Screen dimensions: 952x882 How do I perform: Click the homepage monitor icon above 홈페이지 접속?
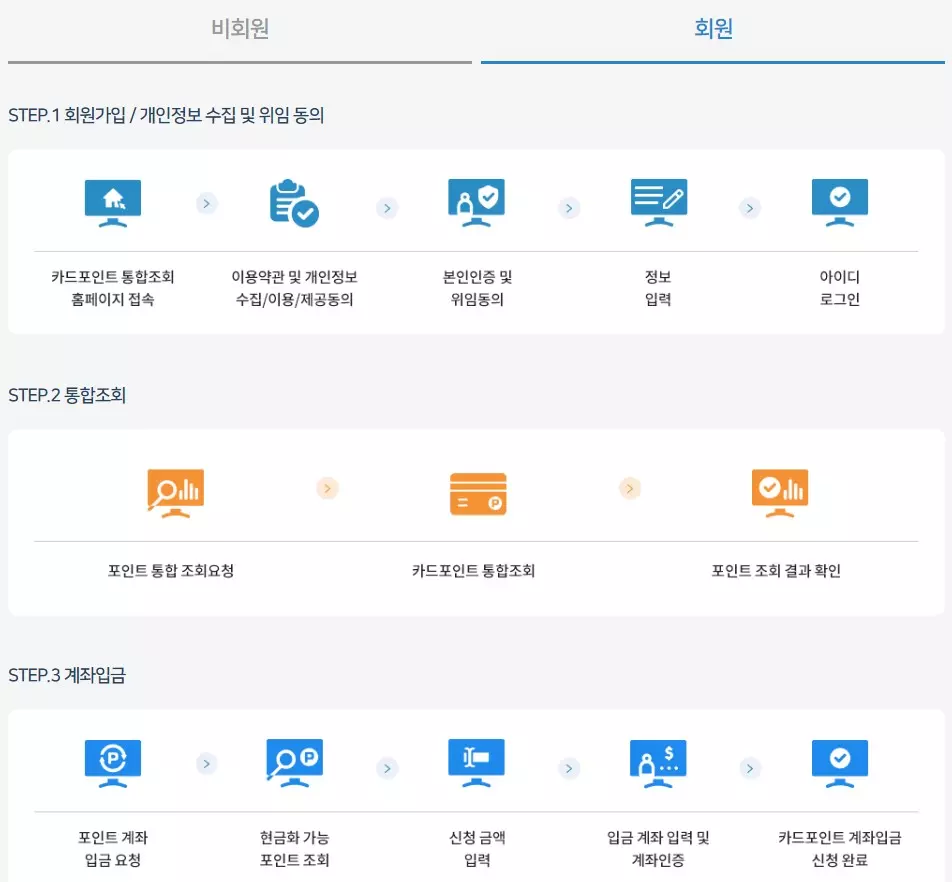pos(113,203)
